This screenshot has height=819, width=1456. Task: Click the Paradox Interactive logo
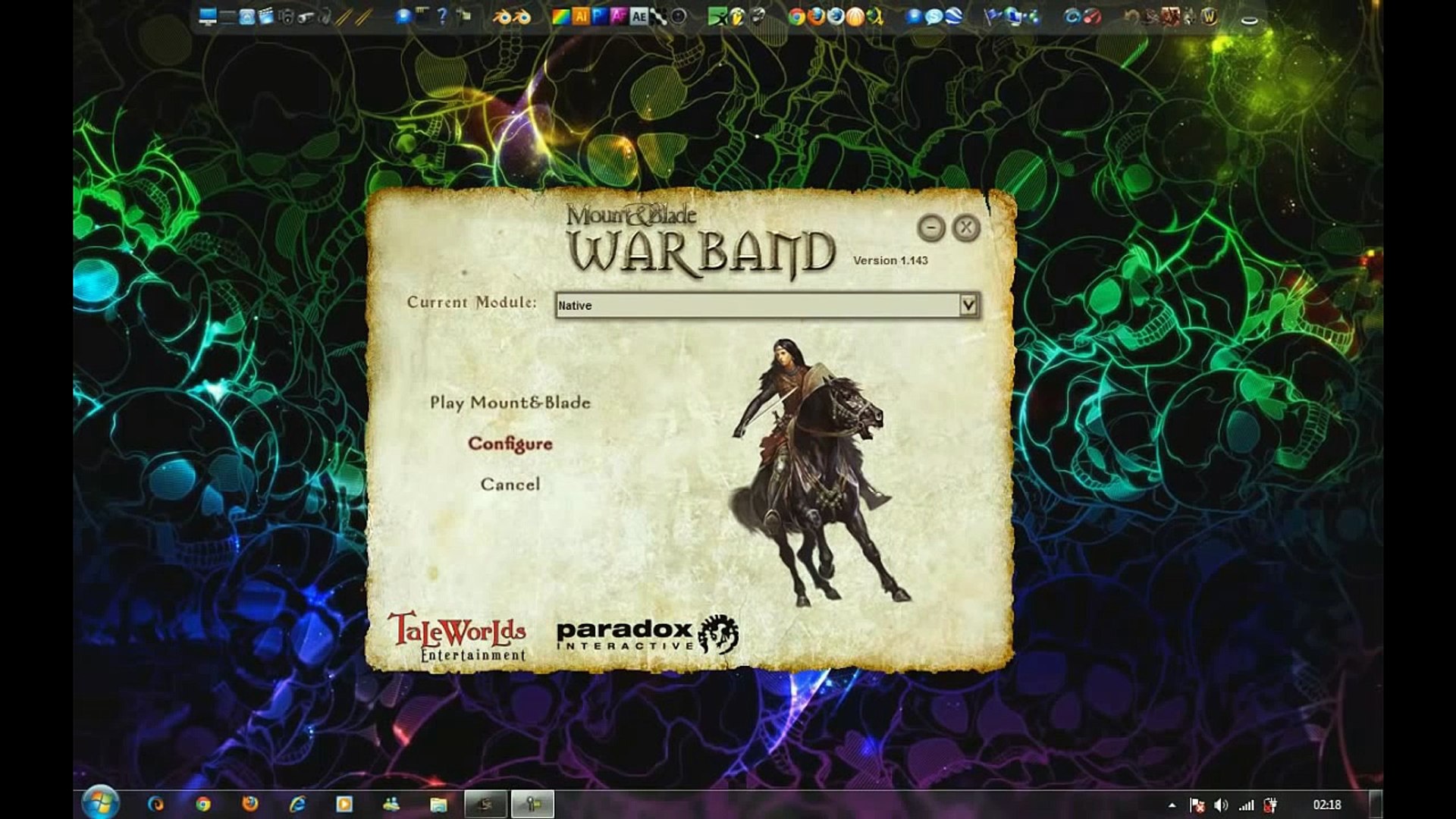pyautogui.click(x=648, y=635)
